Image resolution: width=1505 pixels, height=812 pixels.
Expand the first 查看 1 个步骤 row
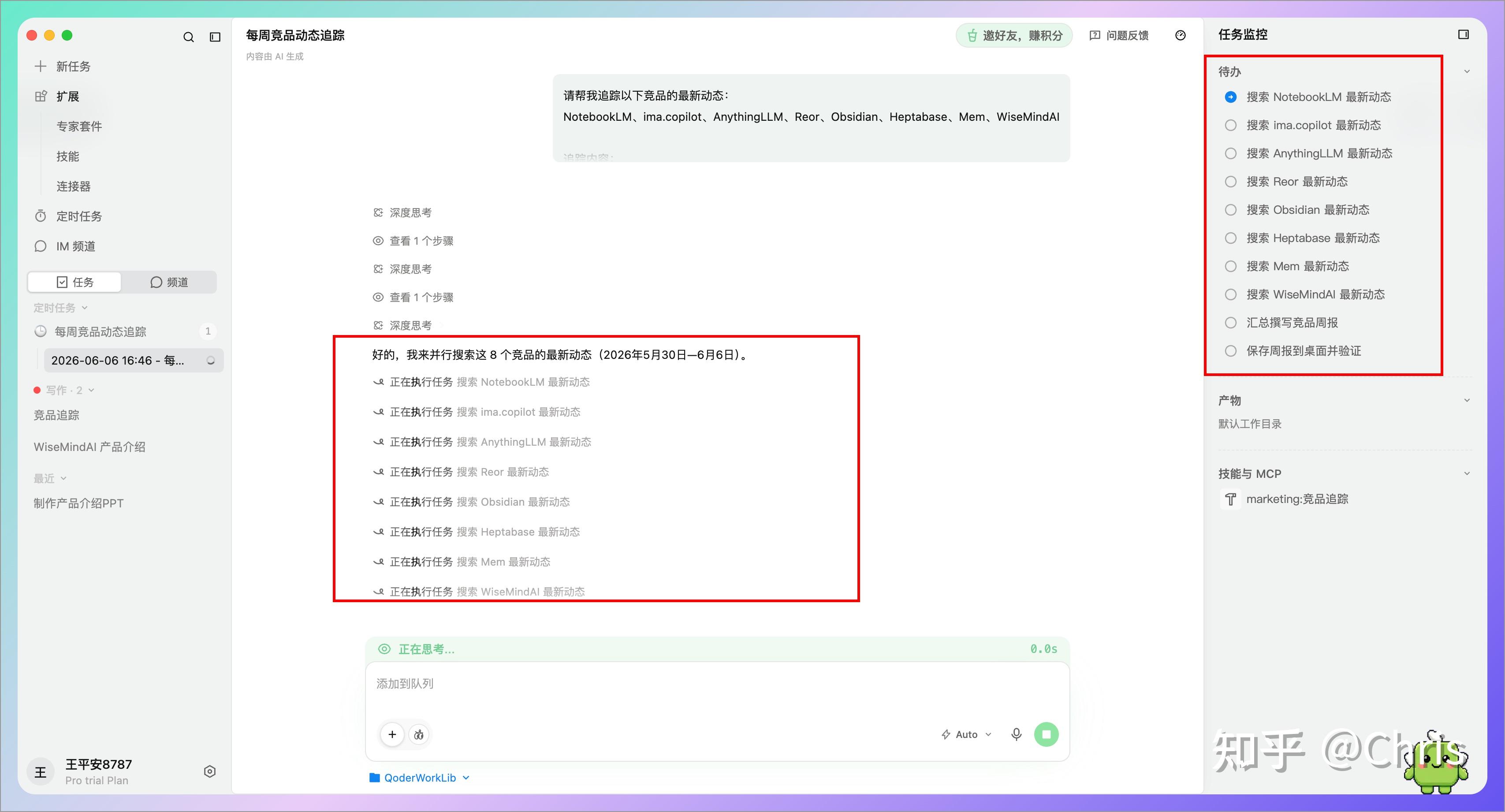pyautogui.click(x=413, y=241)
